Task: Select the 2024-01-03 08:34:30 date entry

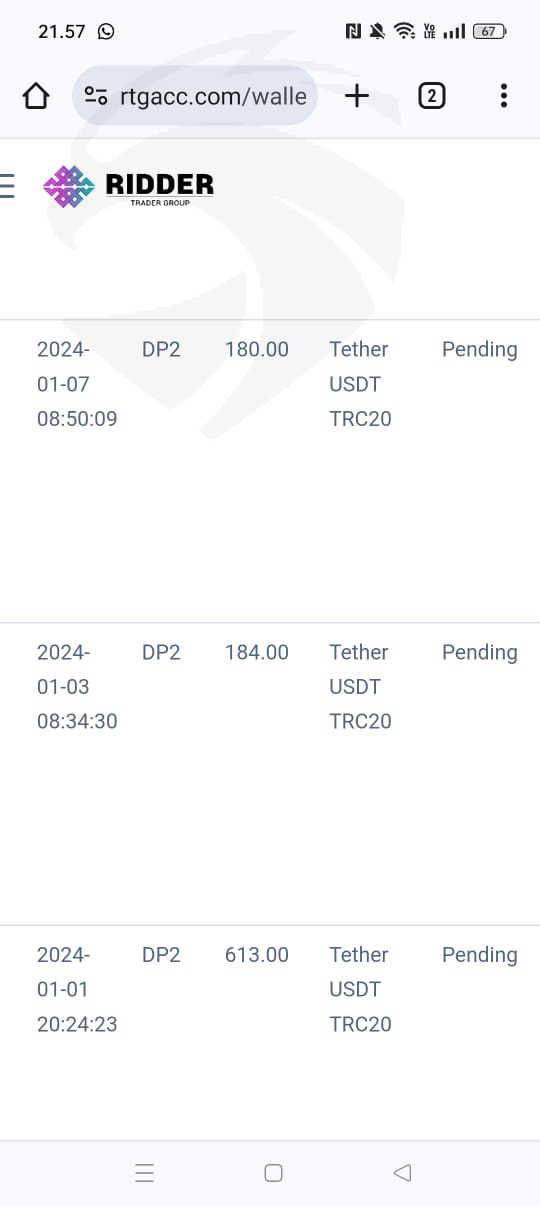Action: (x=77, y=687)
